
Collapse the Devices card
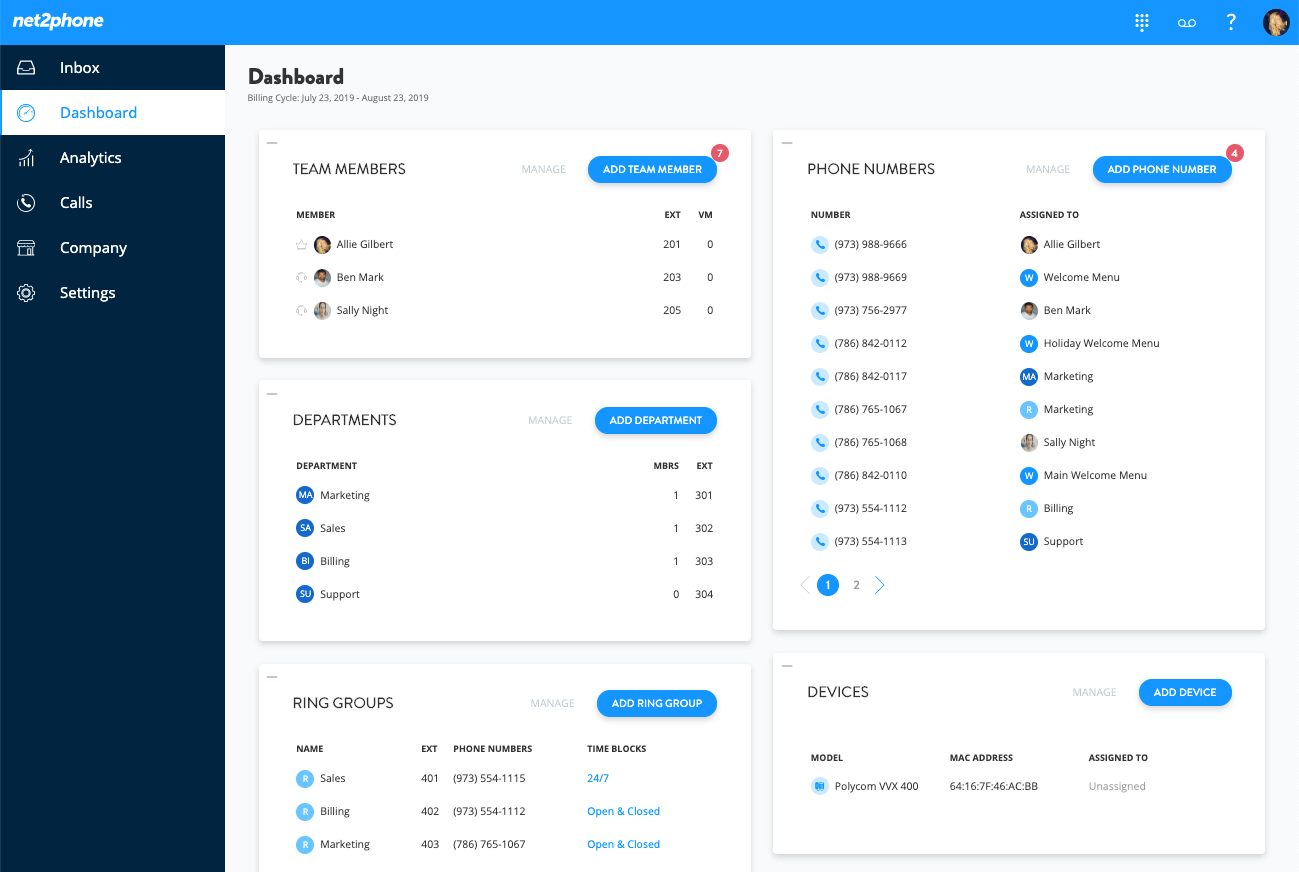click(x=786, y=666)
